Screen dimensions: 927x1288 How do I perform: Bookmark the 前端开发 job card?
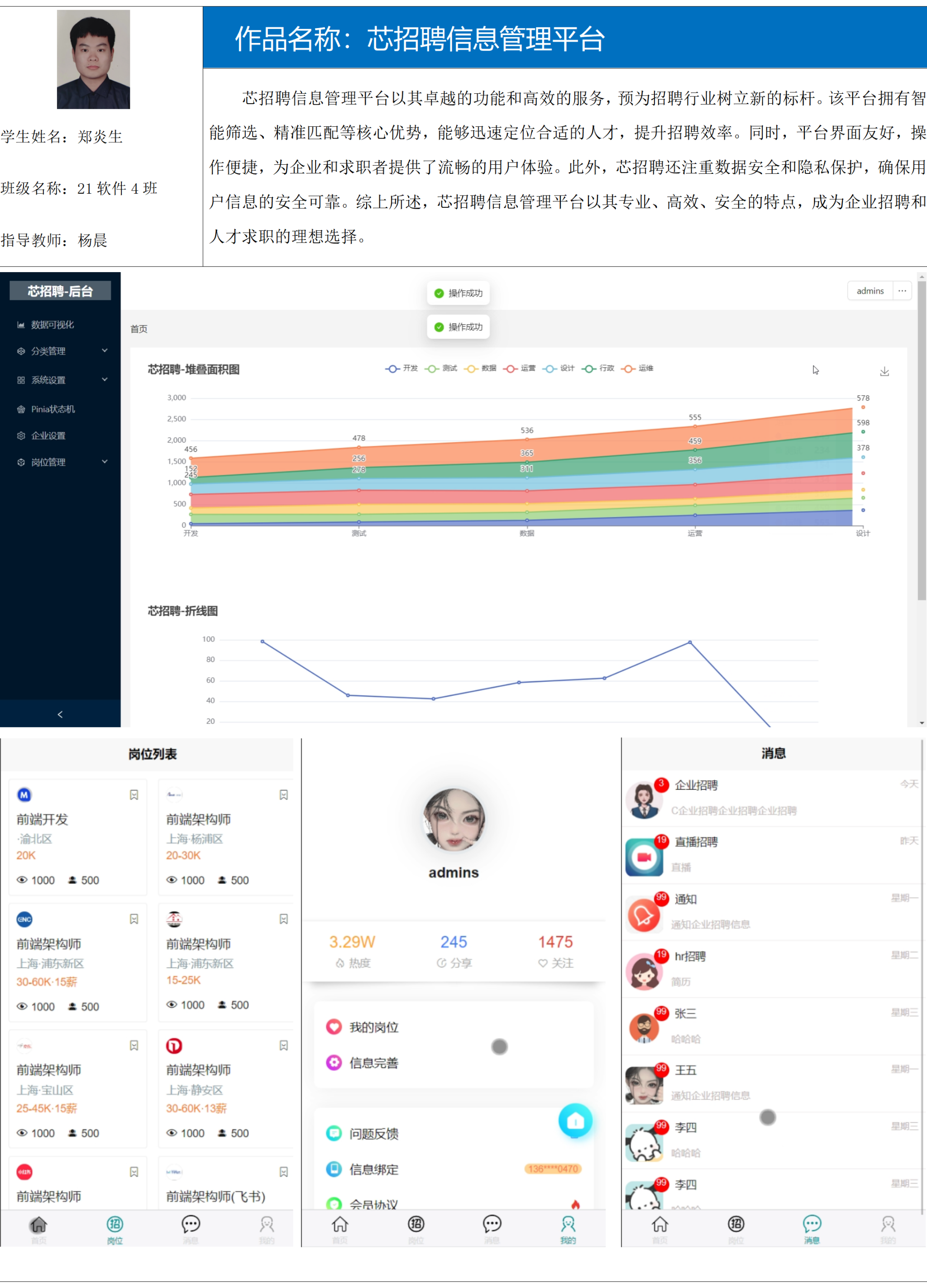tap(134, 795)
